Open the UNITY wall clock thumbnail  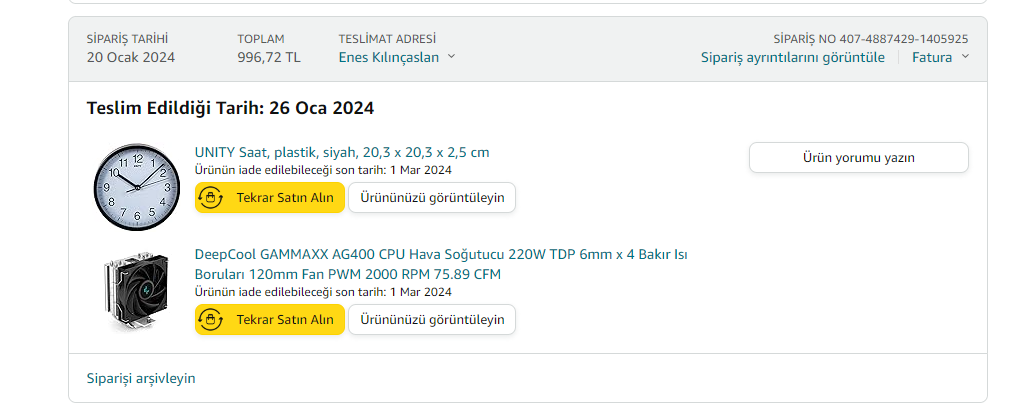(135, 187)
